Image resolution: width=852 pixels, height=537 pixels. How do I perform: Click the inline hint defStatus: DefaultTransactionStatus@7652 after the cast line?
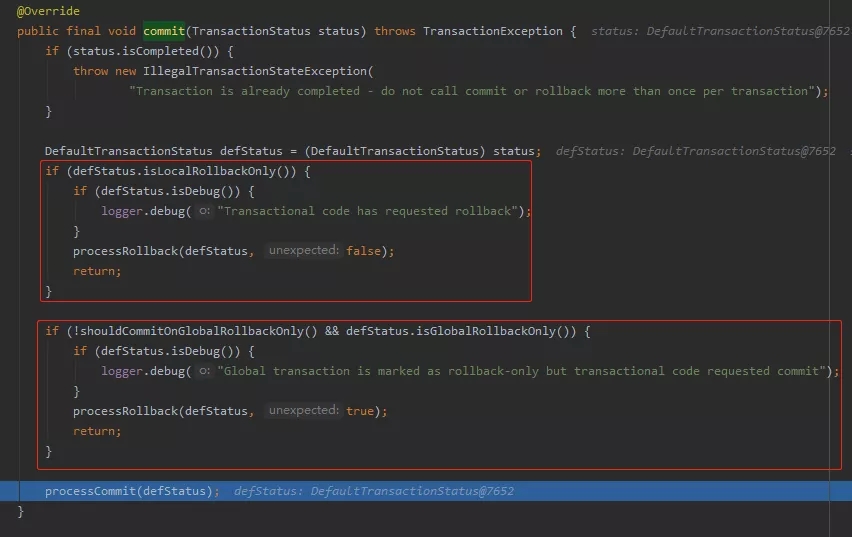[696, 151]
